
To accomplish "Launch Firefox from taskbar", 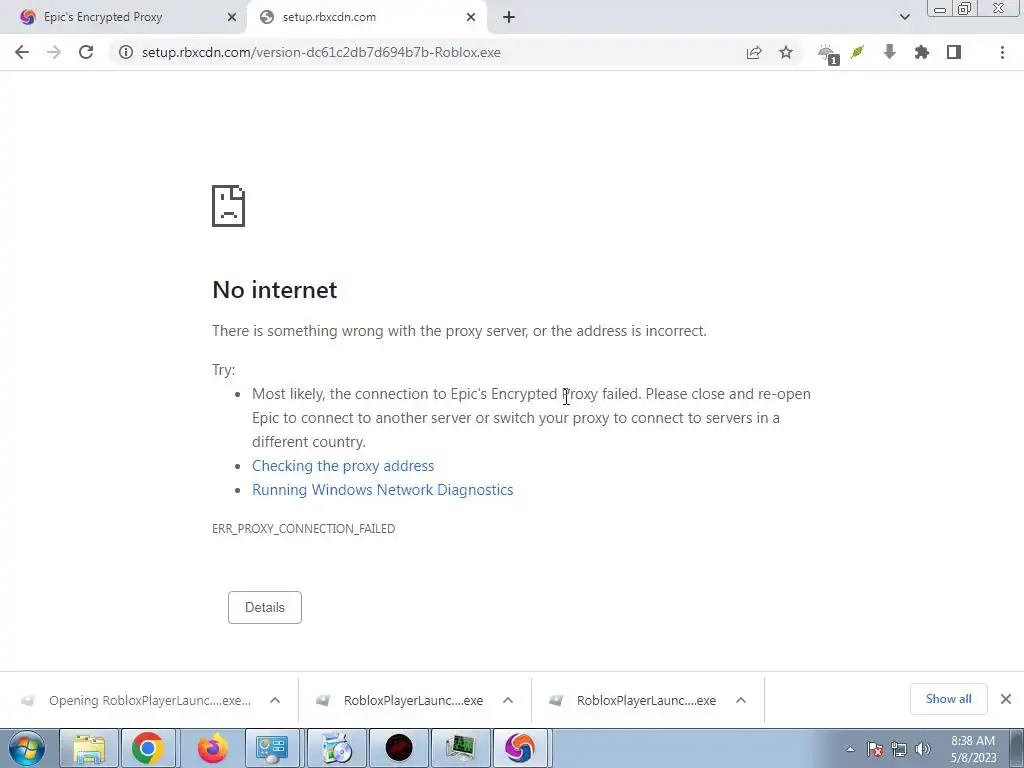I will coord(213,748).
